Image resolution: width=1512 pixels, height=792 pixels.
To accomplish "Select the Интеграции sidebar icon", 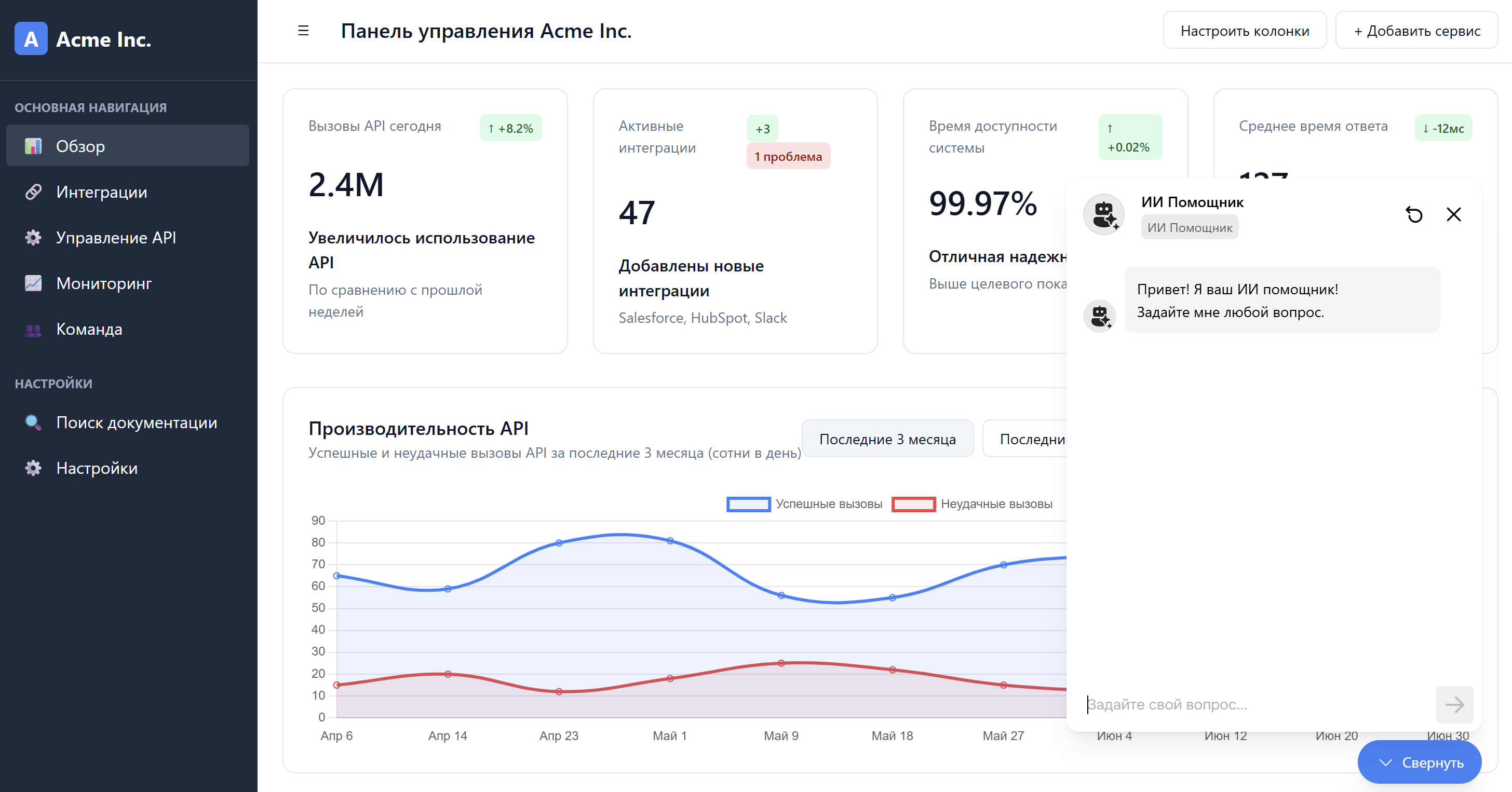I will 33,192.
